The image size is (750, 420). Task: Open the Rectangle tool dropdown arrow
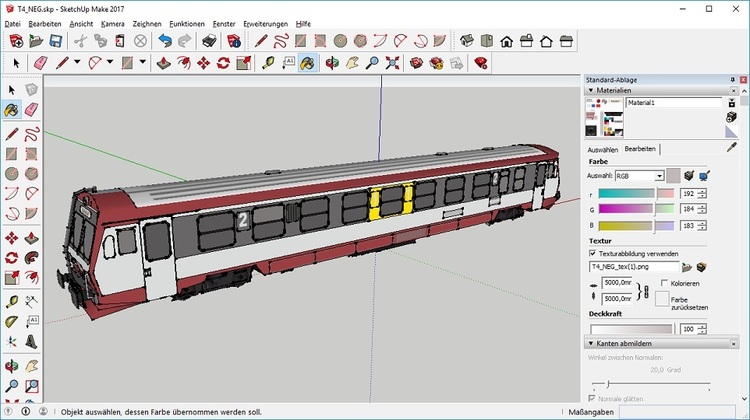pos(143,63)
